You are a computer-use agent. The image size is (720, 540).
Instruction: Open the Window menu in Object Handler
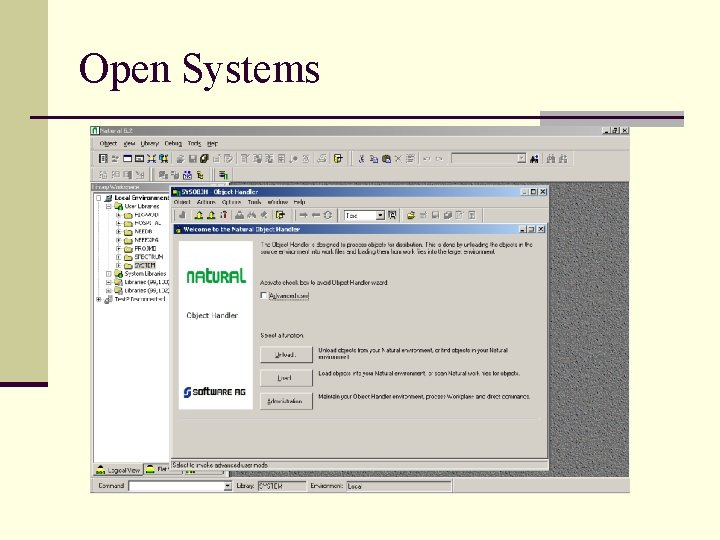click(277, 202)
